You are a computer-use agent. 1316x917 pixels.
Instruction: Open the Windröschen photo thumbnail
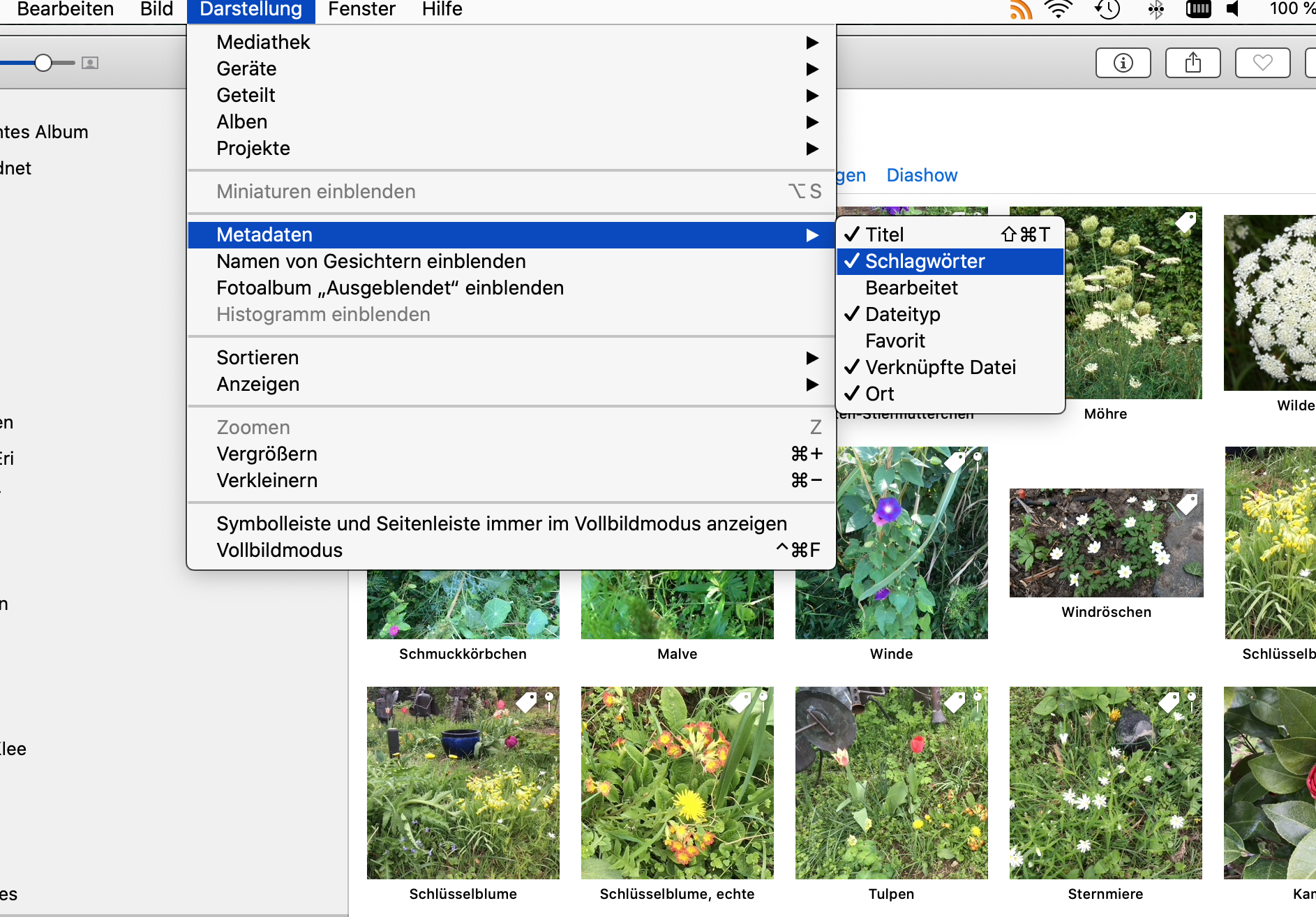click(1106, 543)
